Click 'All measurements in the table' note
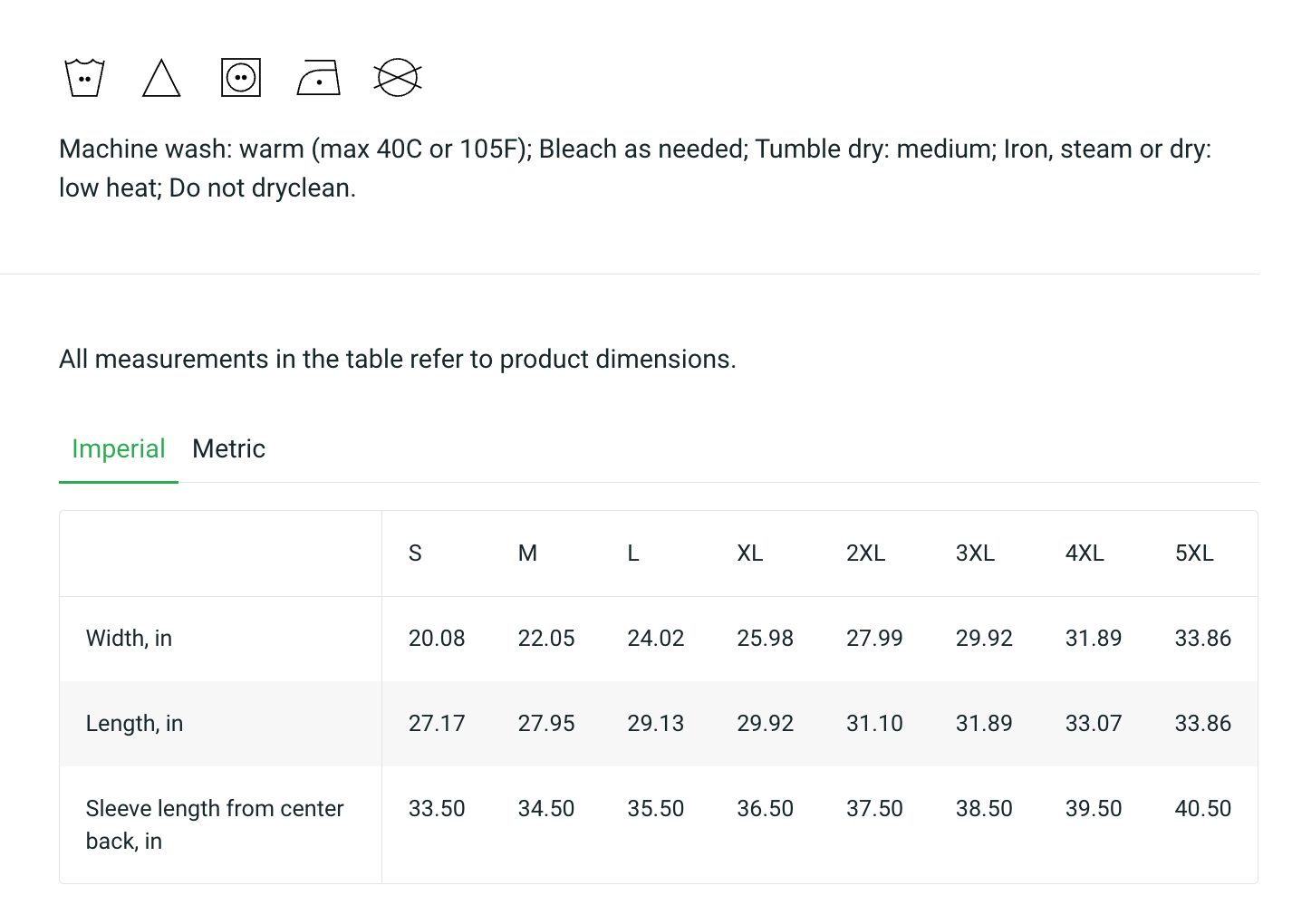 point(398,360)
